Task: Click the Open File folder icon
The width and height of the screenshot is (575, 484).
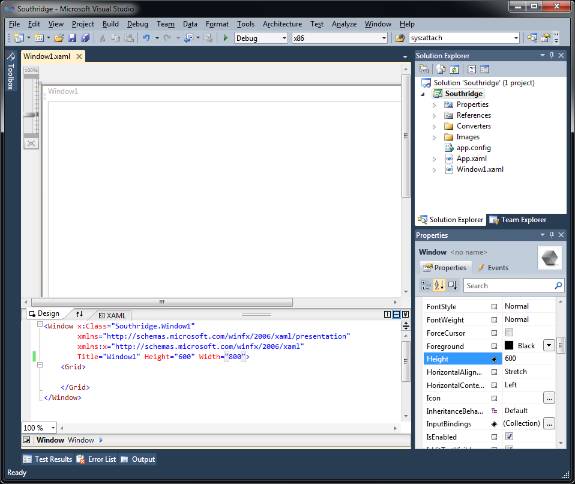Action: coord(59,38)
